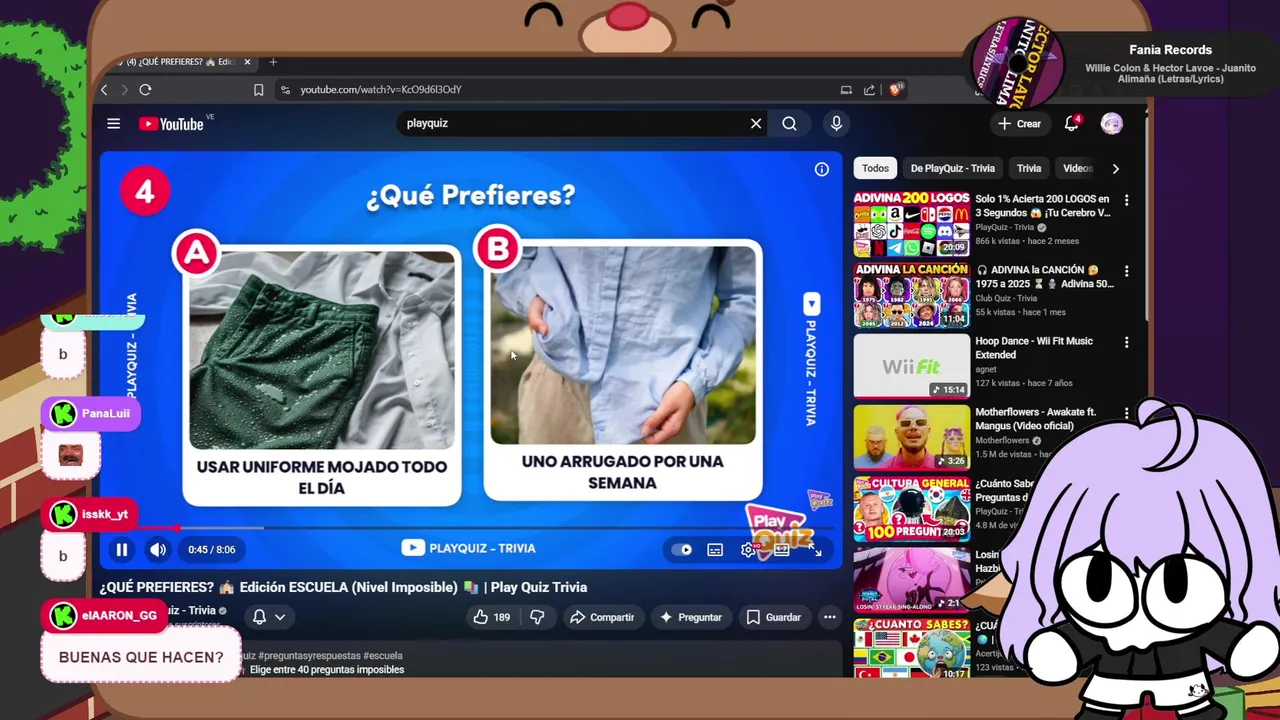Click the video title ¿QUÉ PREFIERES? Edición ESCUELA

(x=343, y=587)
